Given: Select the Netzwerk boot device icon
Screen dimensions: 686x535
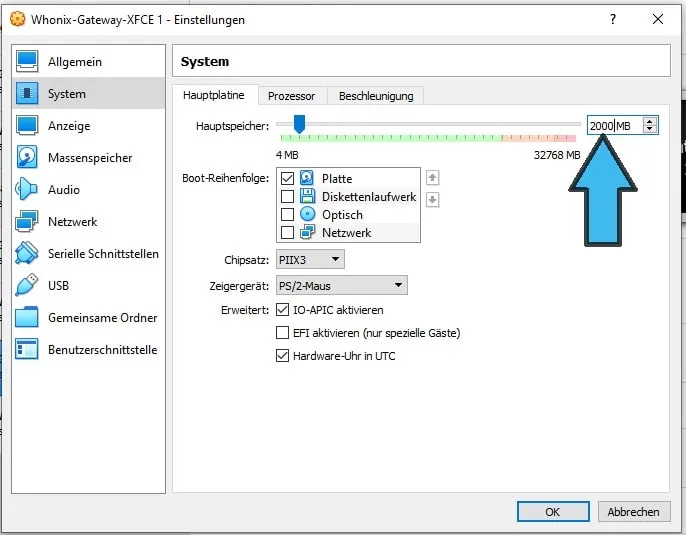Looking at the screenshot, I should [x=307, y=232].
